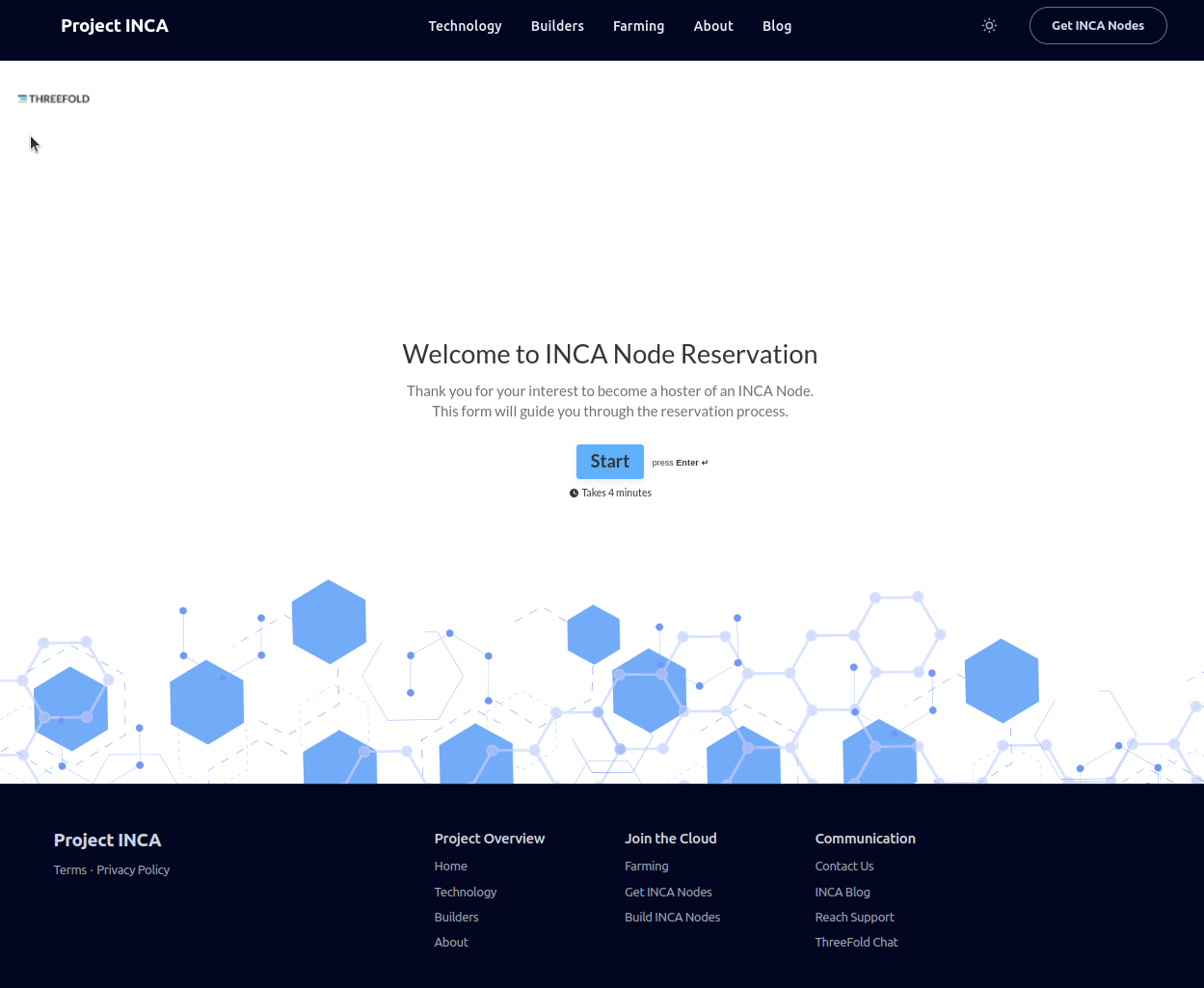Click the footer Get INCA Nodes link
The width and height of the screenshot is (1204, 988).
pyautogui.click(x=668, y=892)
